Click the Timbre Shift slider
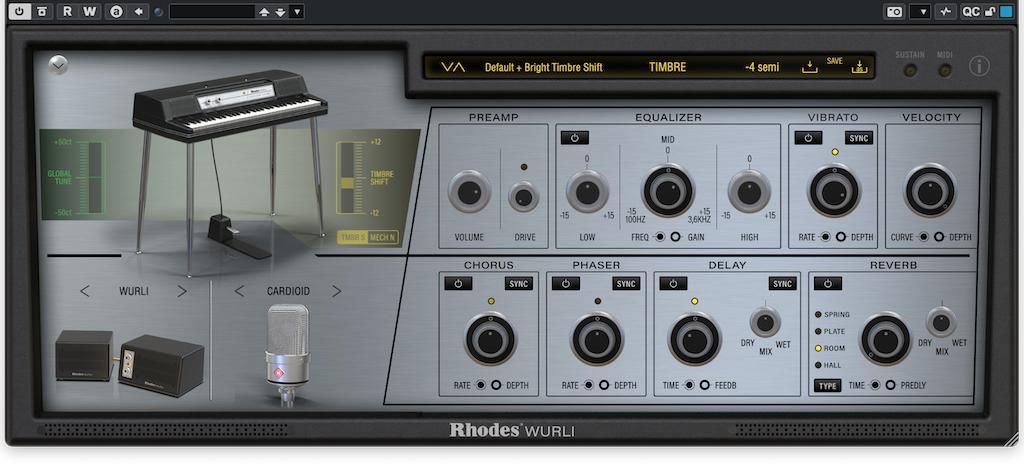This screenshot has height=470, width=1024. pyautogui.click(x=347, y=178)
